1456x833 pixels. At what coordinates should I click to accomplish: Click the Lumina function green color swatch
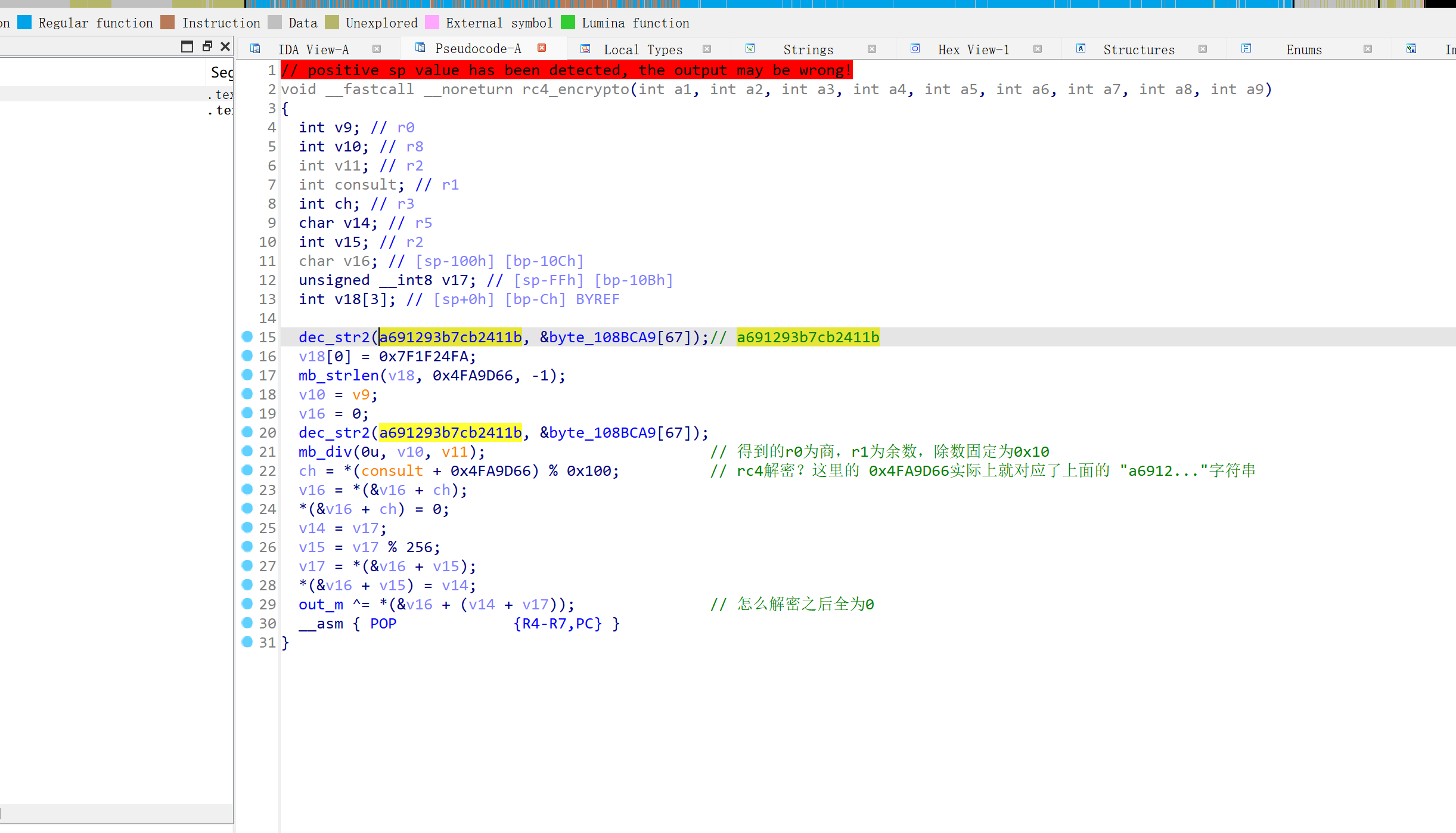click(568, 23)
